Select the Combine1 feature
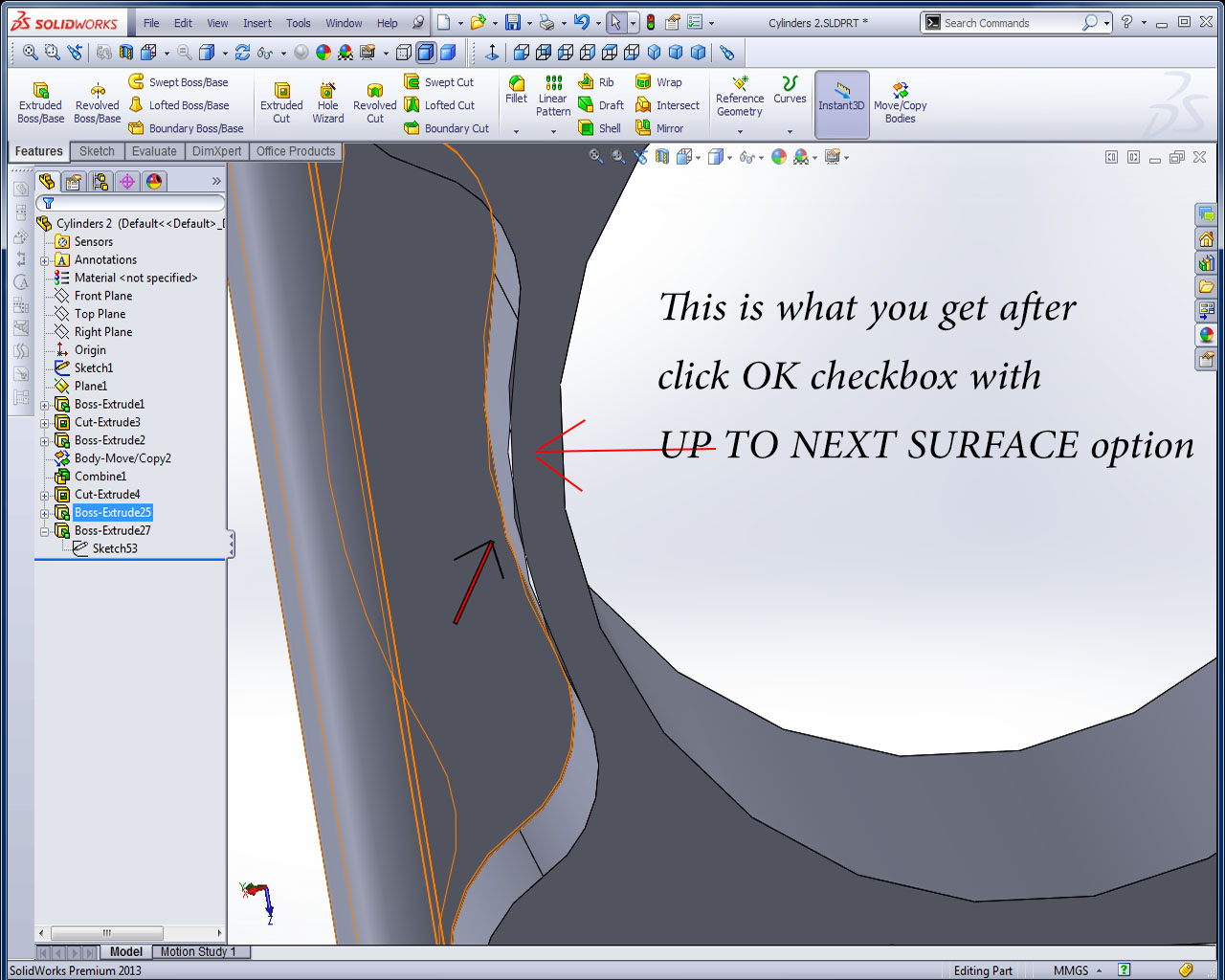1225x980 pixels. coord(100,477)
